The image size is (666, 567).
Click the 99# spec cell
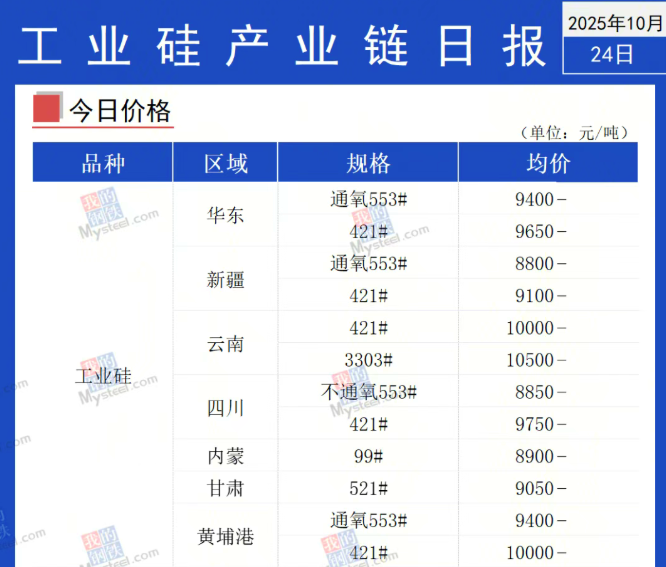pyautogui.click(x=369, y=456)
